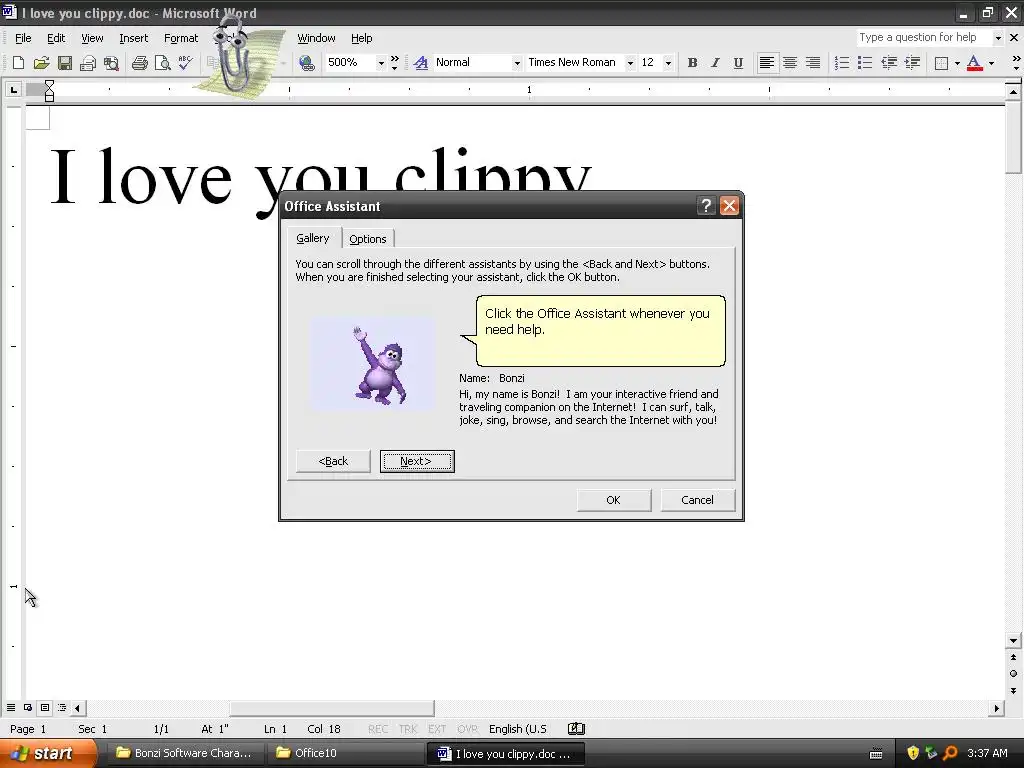Open the Edit menu

tap(56, 38)
